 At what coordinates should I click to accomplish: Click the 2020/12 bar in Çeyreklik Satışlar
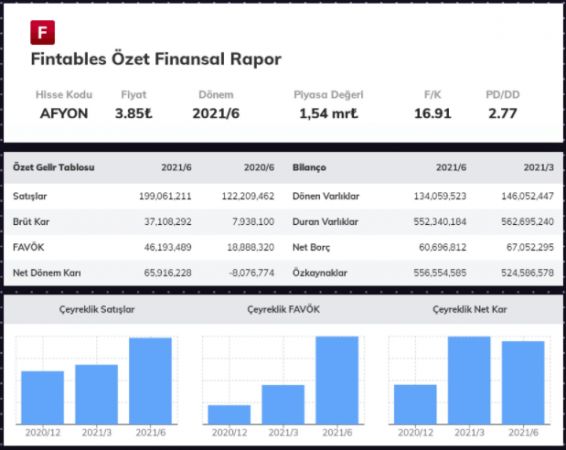coord(43,398)
